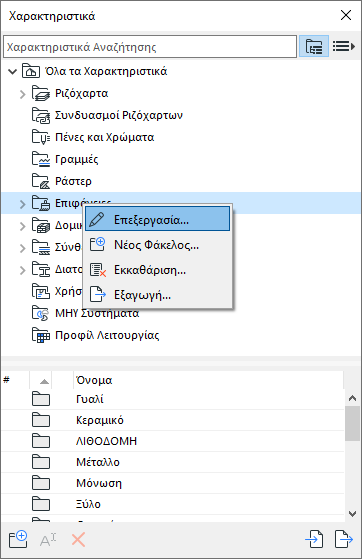The image size is (362, 559).
Task: Close the Χαρακτηριστικά panel
Action: (346, 15)
